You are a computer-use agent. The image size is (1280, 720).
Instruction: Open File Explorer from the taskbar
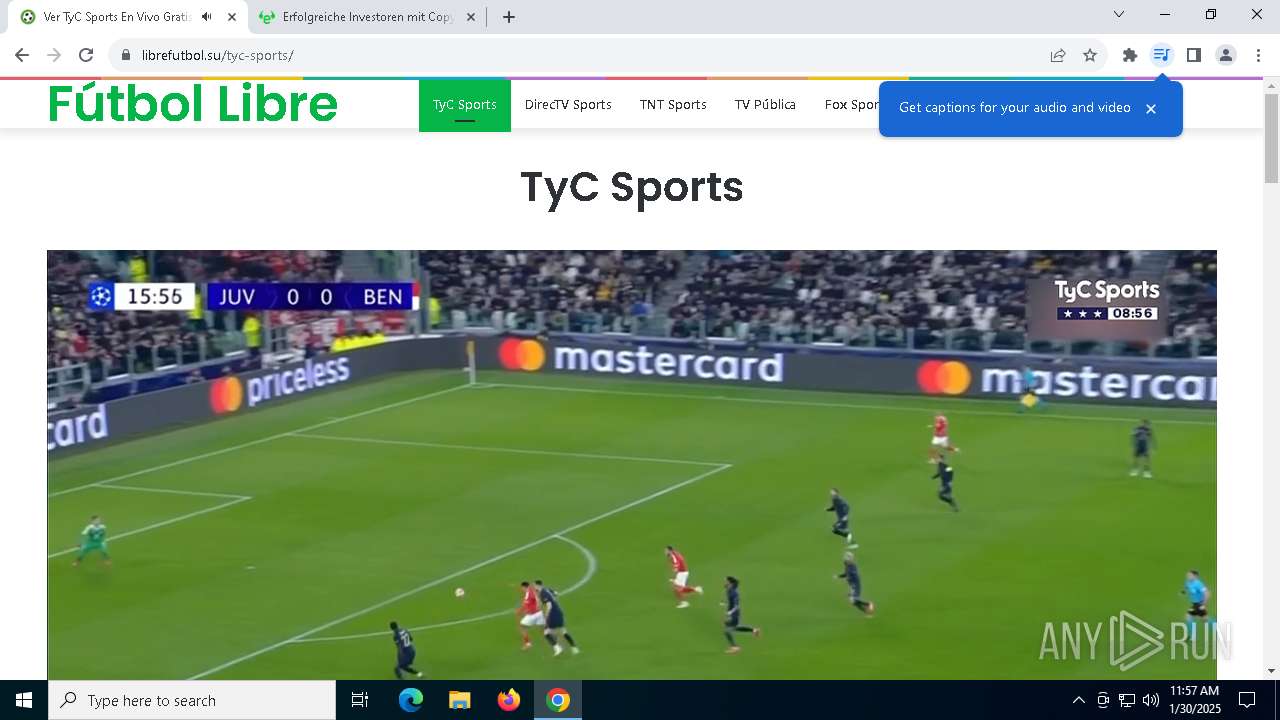[x=459, y=700]
